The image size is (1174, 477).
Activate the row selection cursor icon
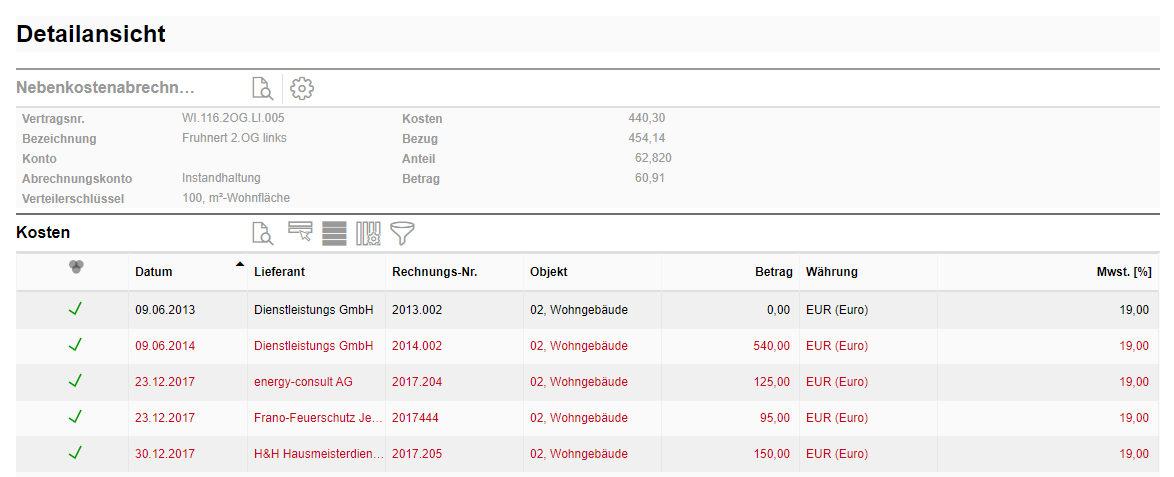coord(300,232)
